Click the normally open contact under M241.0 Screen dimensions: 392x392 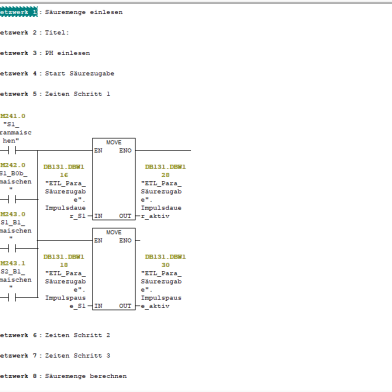[12, 151]
